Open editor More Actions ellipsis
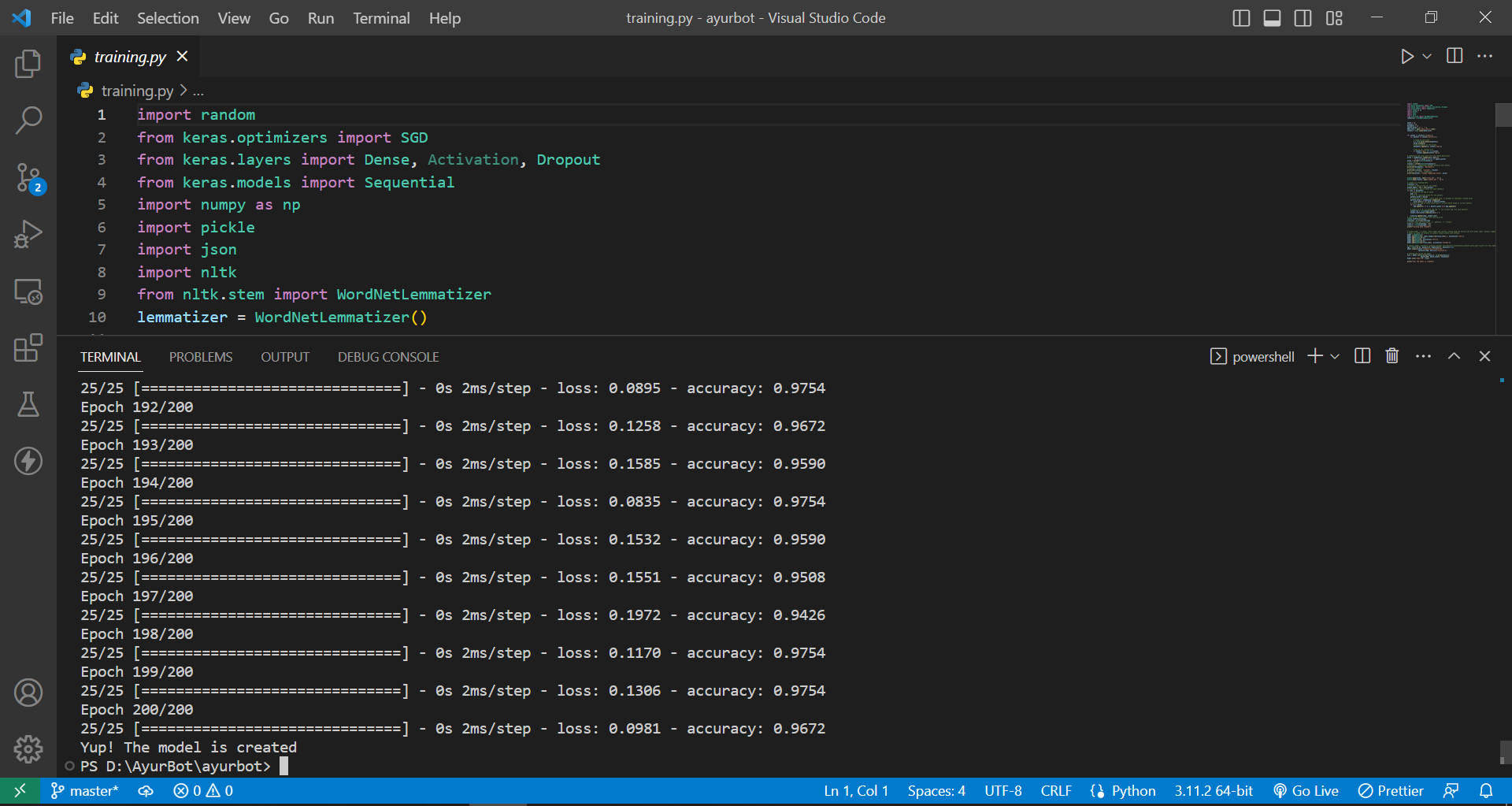1512x806 pixels. tap(1484, 56)
